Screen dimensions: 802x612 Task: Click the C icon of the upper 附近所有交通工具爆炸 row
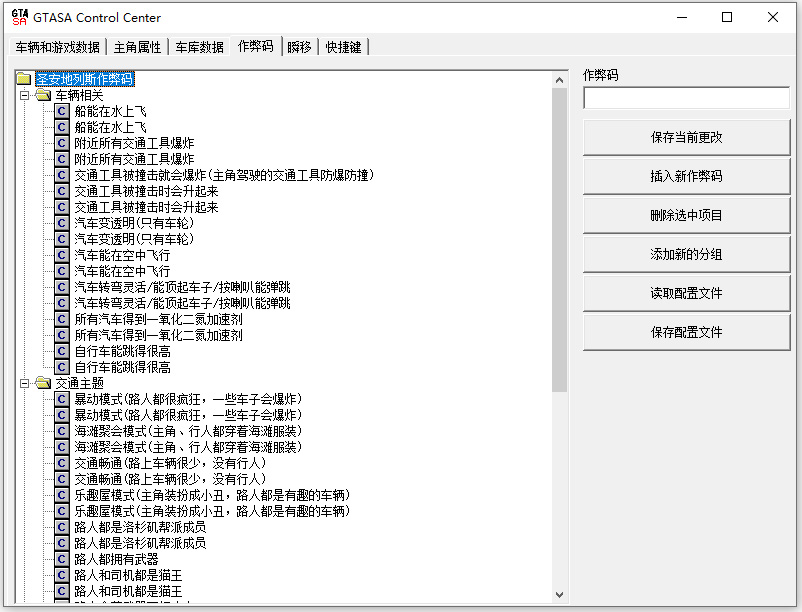[62, 143]
